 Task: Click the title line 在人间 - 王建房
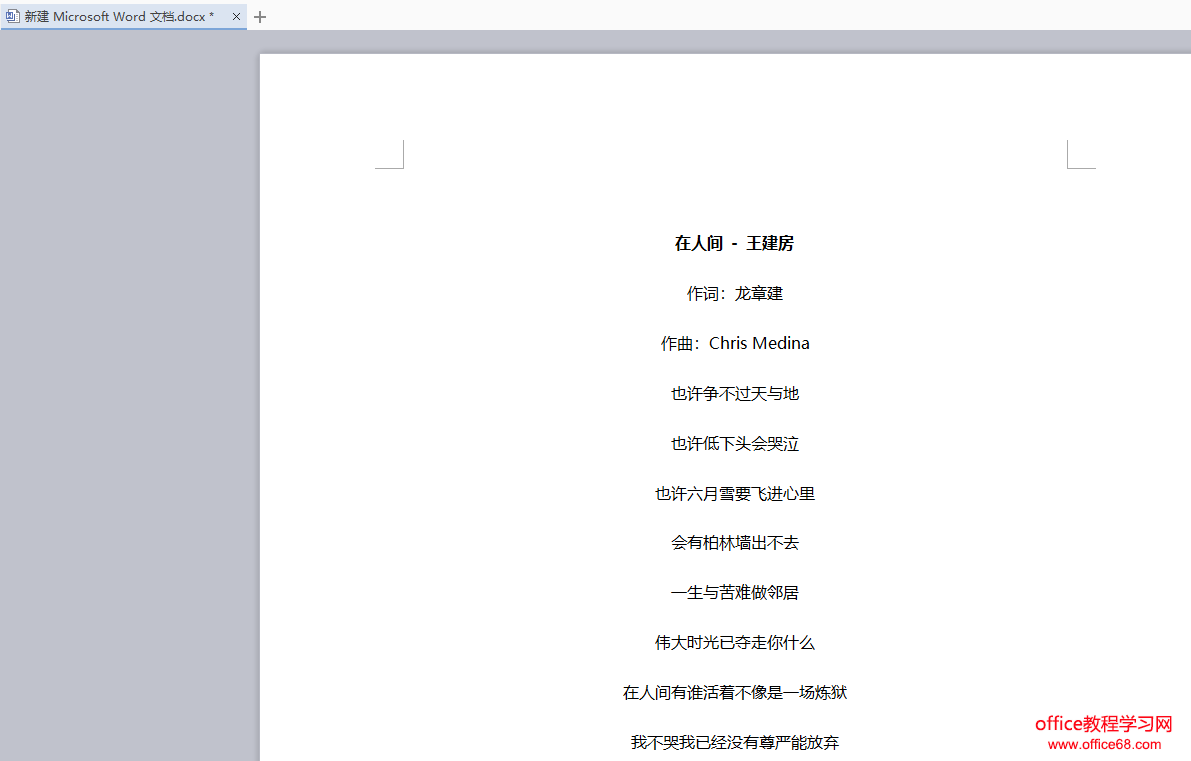coord(735,243)
